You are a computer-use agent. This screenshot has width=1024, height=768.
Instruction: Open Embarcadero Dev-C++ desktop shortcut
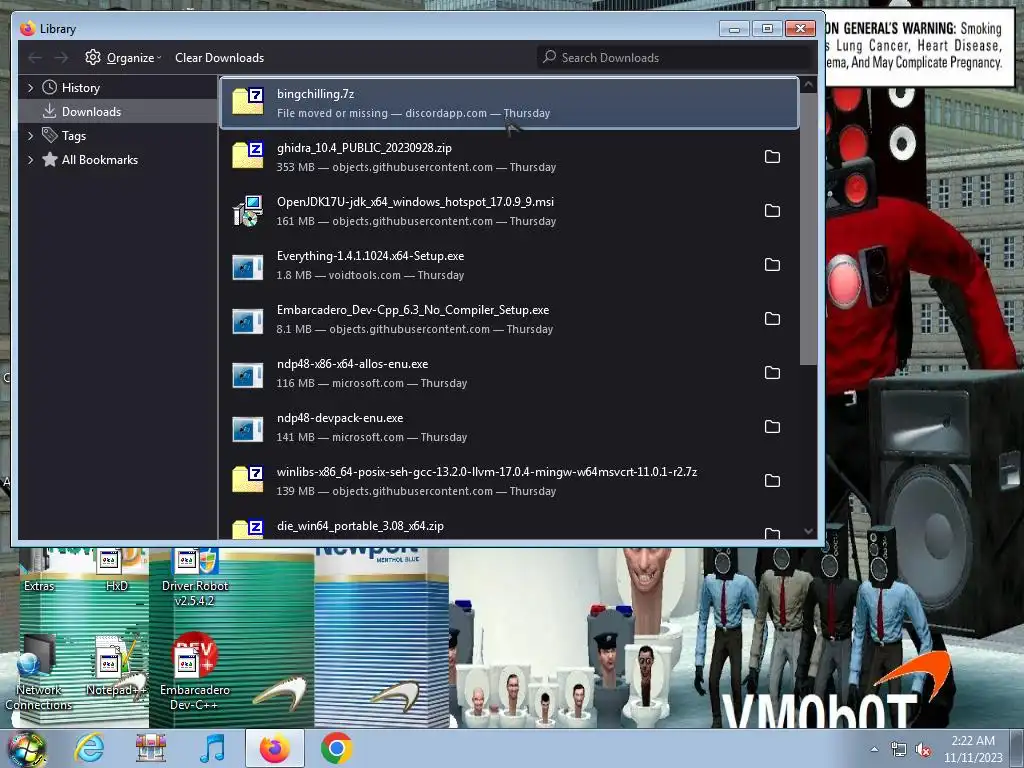point(195,673)
